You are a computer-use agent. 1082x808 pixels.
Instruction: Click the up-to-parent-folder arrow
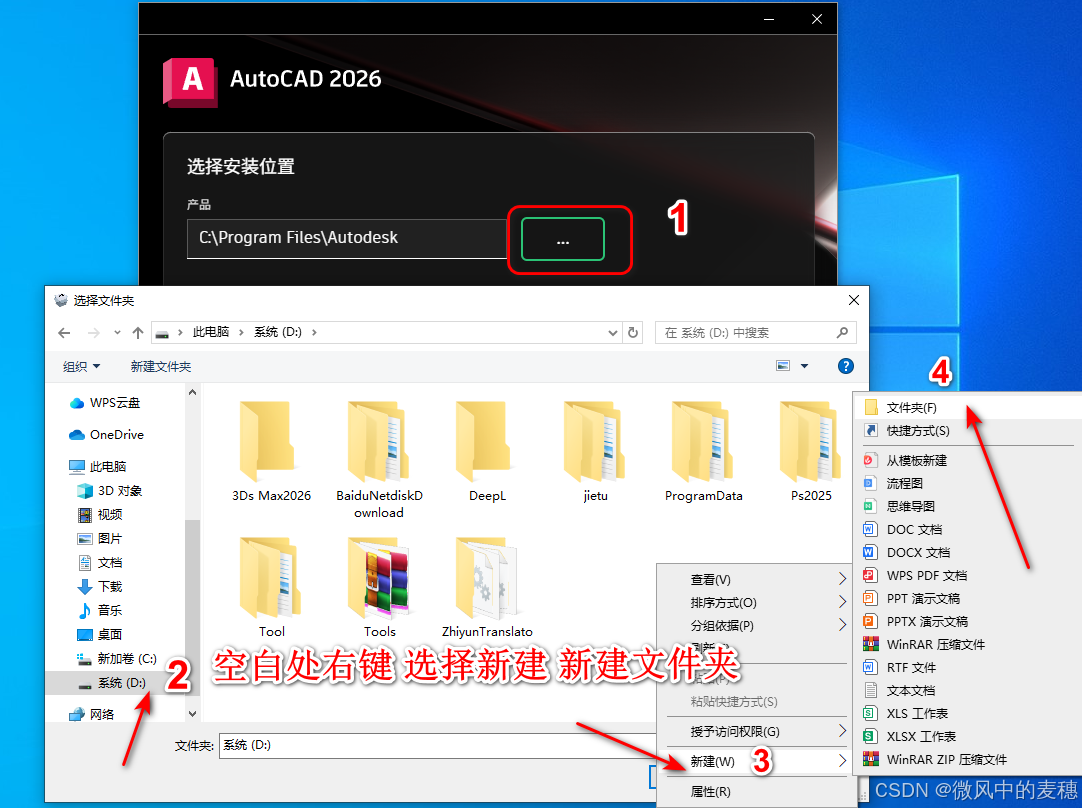(137, 332)
